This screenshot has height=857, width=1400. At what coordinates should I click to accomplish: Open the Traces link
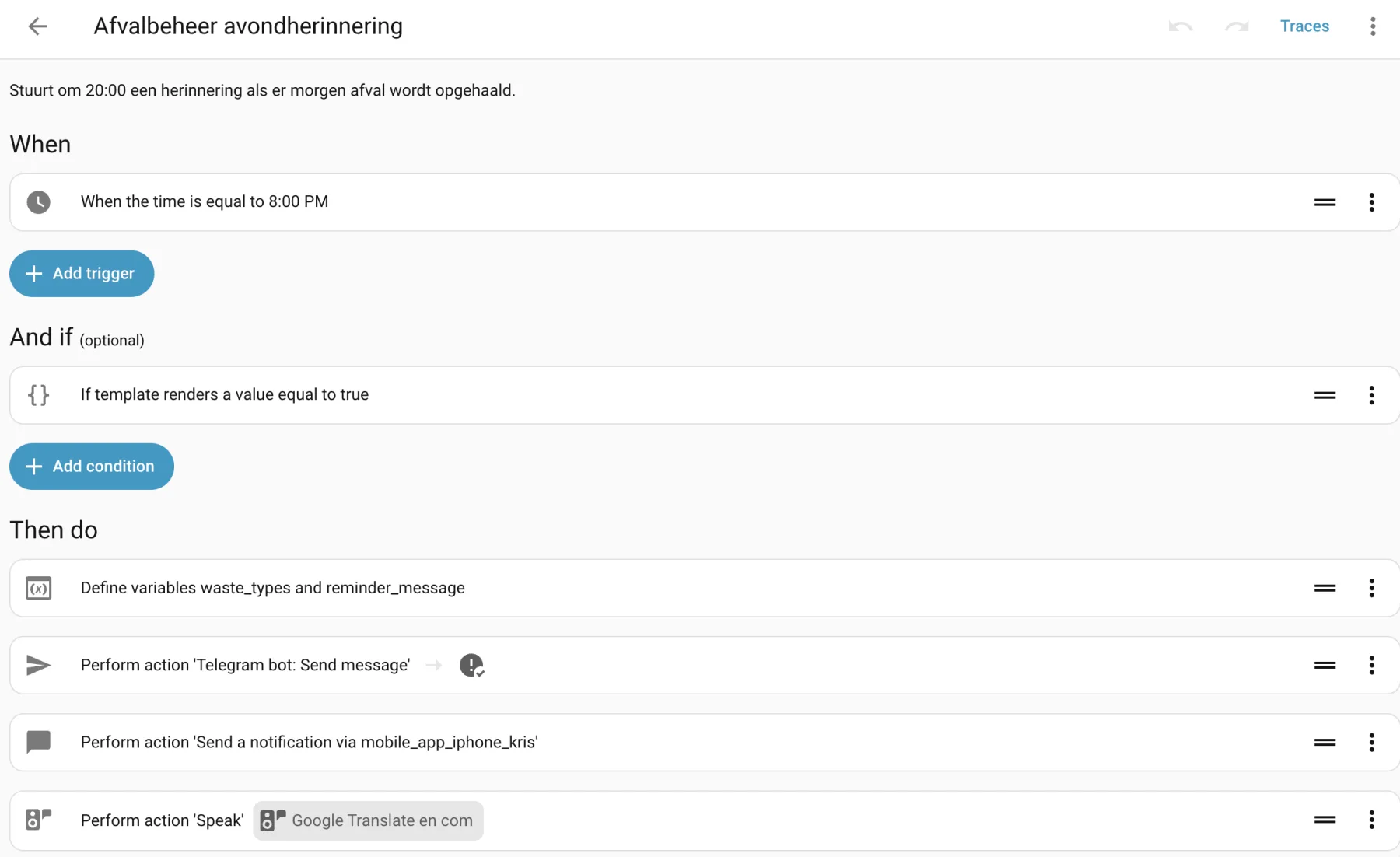pyautogui.click(x=1304, y=26)
